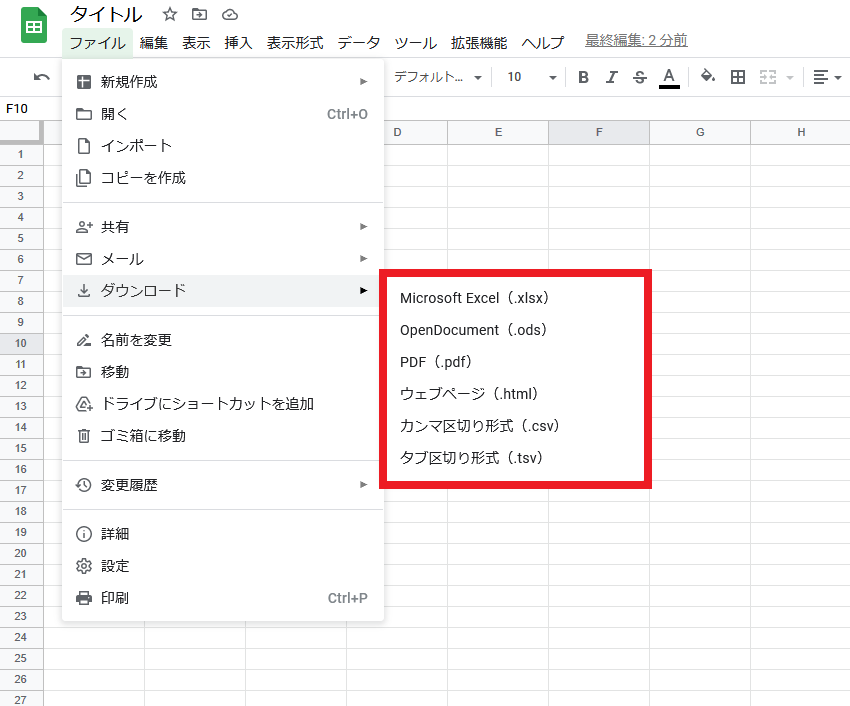Screen dimensions: 850x706
Task: Check cloud save status icon
Action: tap(230, 15)
